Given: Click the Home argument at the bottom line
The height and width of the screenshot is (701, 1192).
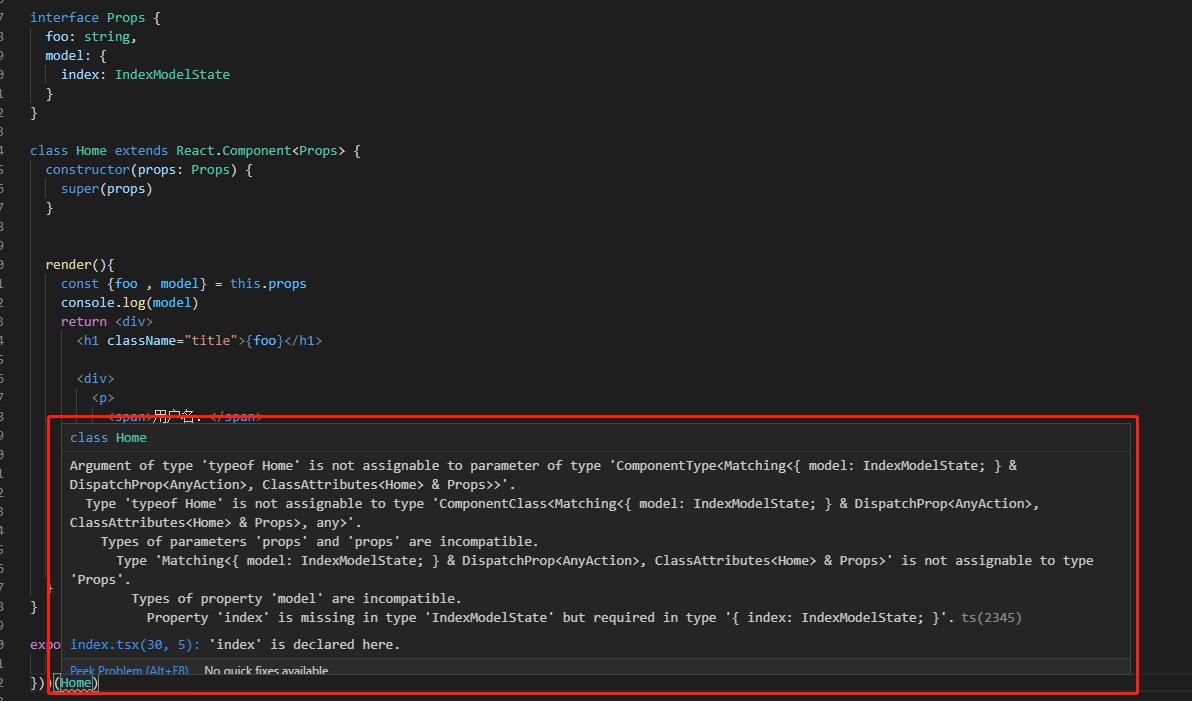Looking at the screenshot, I should click(76, 682).
